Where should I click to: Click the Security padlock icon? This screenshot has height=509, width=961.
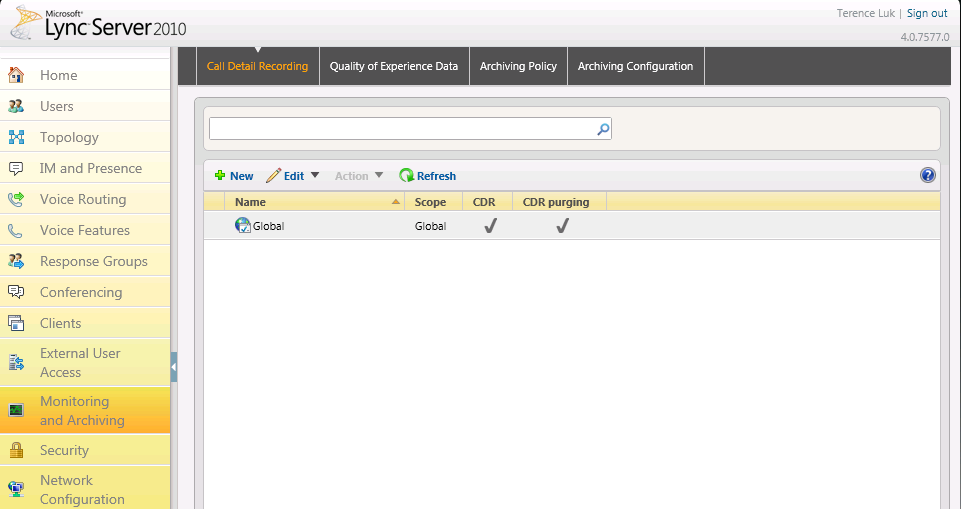pyautogui.click(x=16, y=450)
